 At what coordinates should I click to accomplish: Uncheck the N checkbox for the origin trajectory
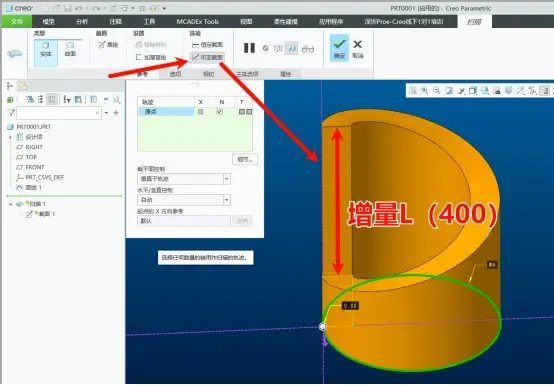220,112
